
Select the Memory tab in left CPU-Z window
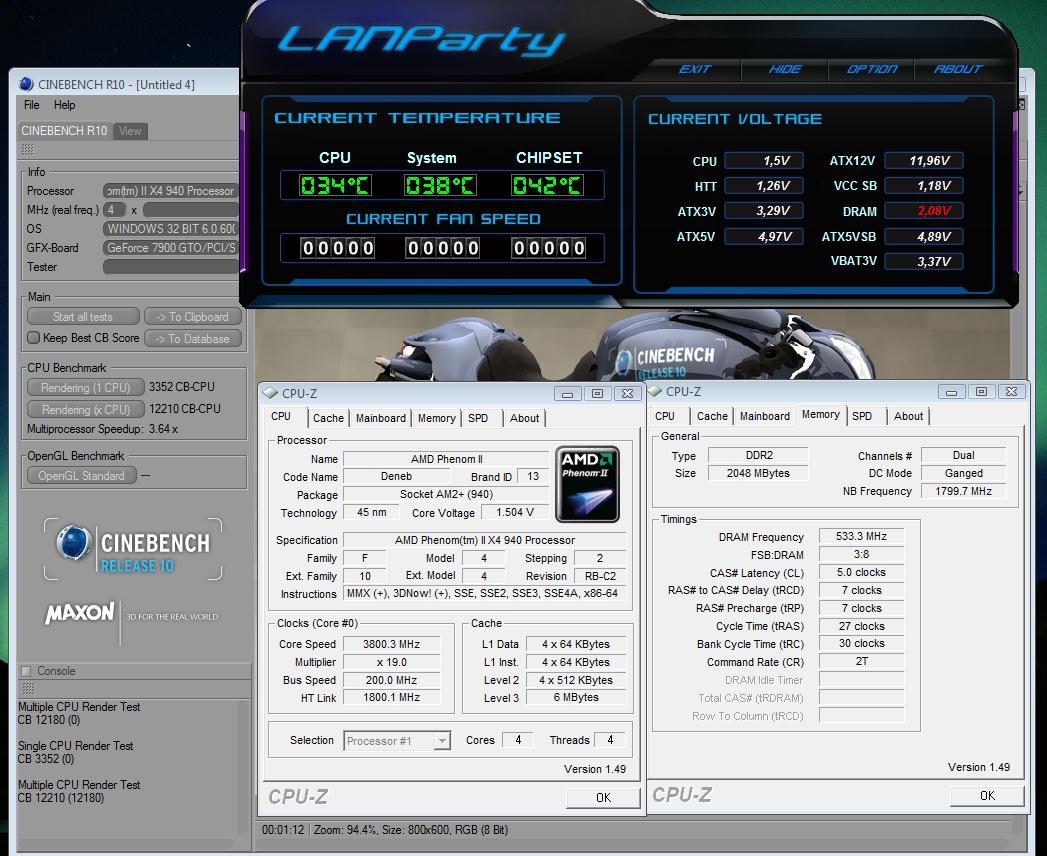437,418
